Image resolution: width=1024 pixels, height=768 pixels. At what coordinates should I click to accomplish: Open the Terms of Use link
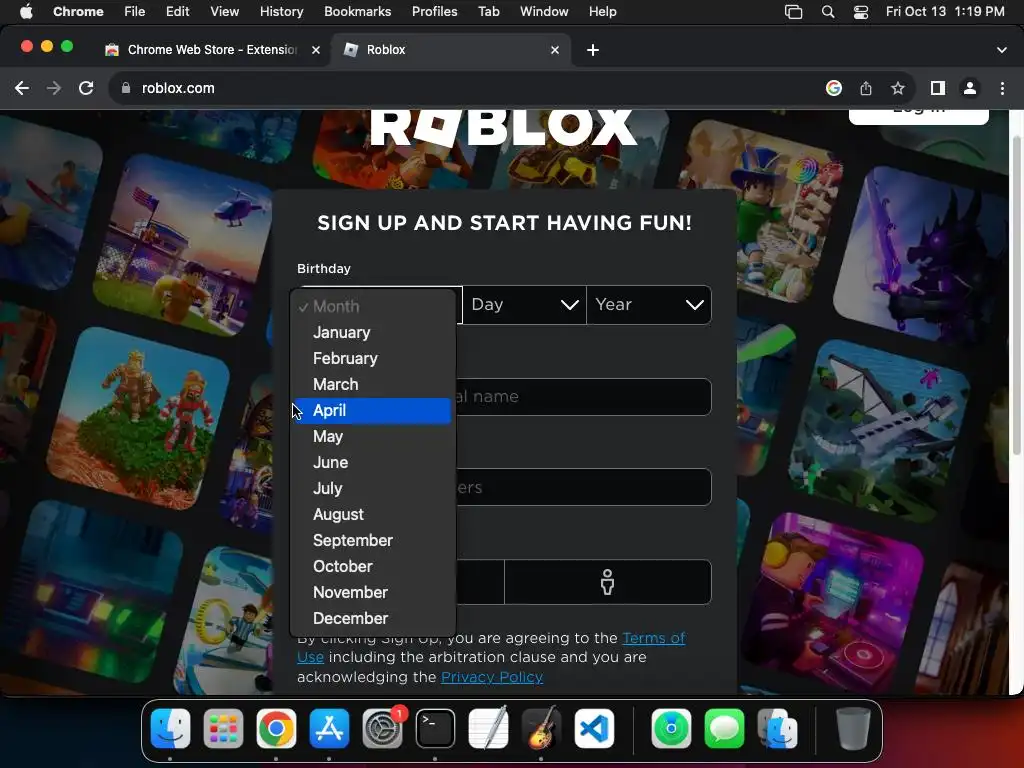click(x=491, y=647)
